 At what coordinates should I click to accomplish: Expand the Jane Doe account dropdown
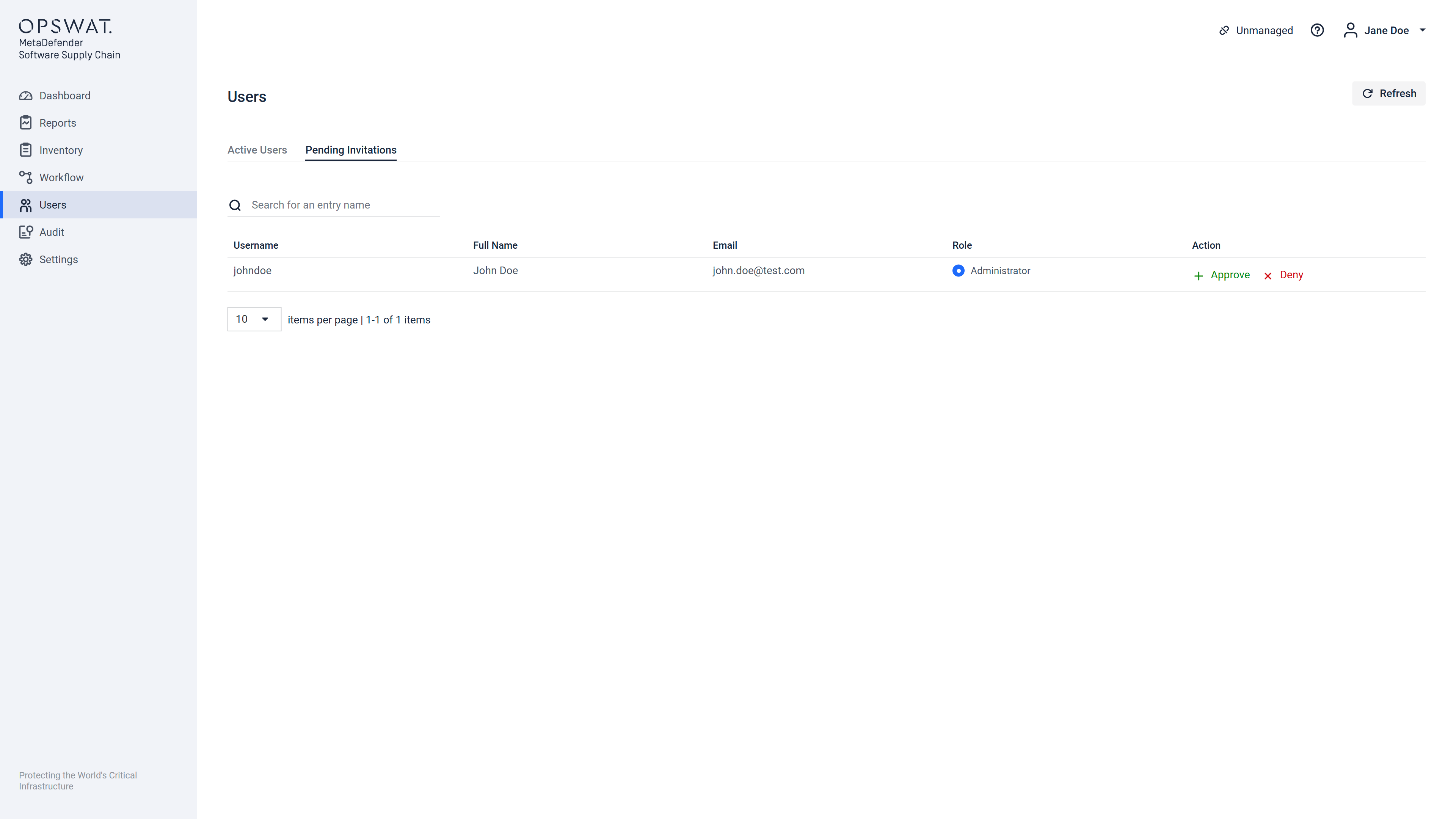(x=1422, y=30)
